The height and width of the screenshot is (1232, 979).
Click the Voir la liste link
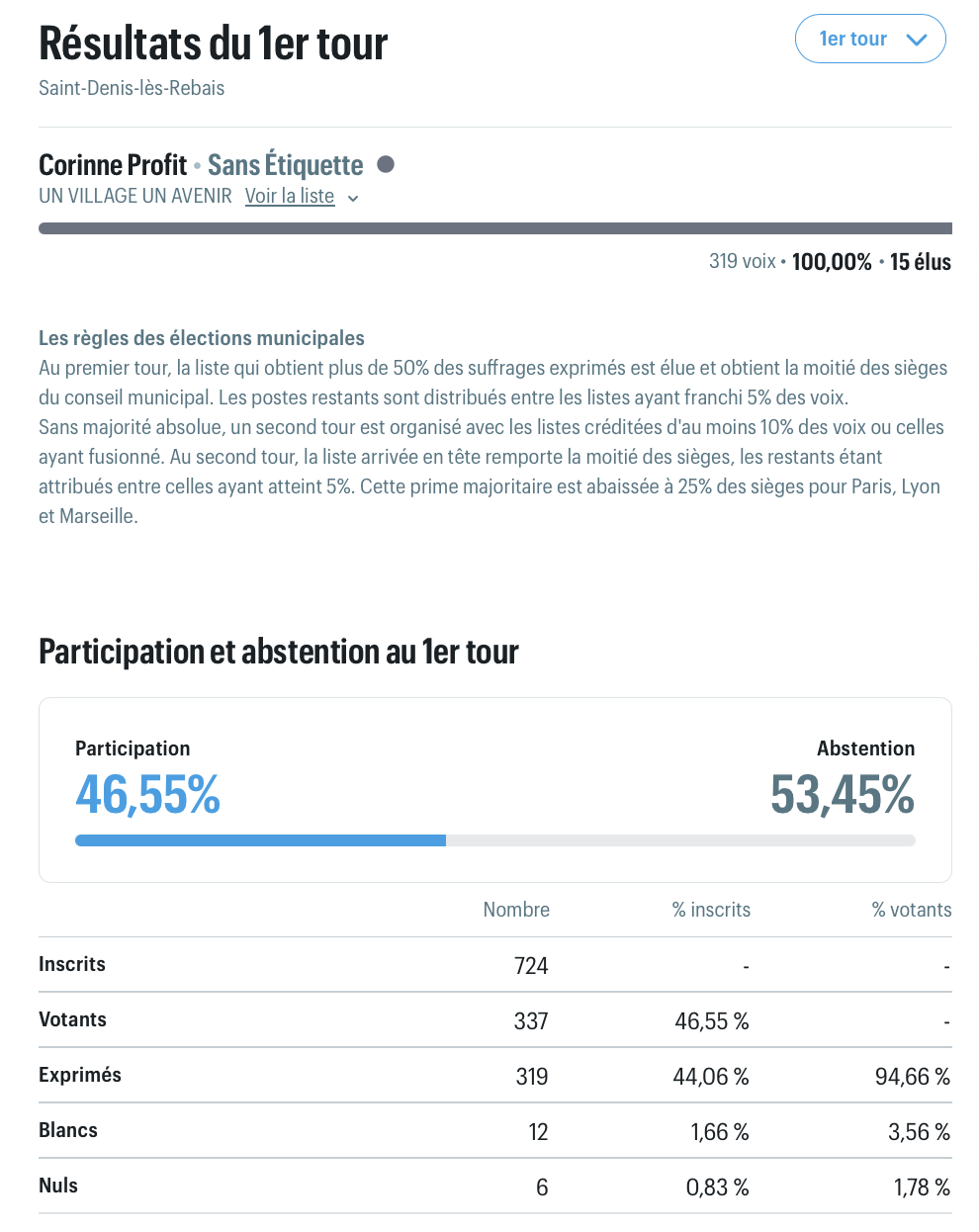click(x=290, y=196)
